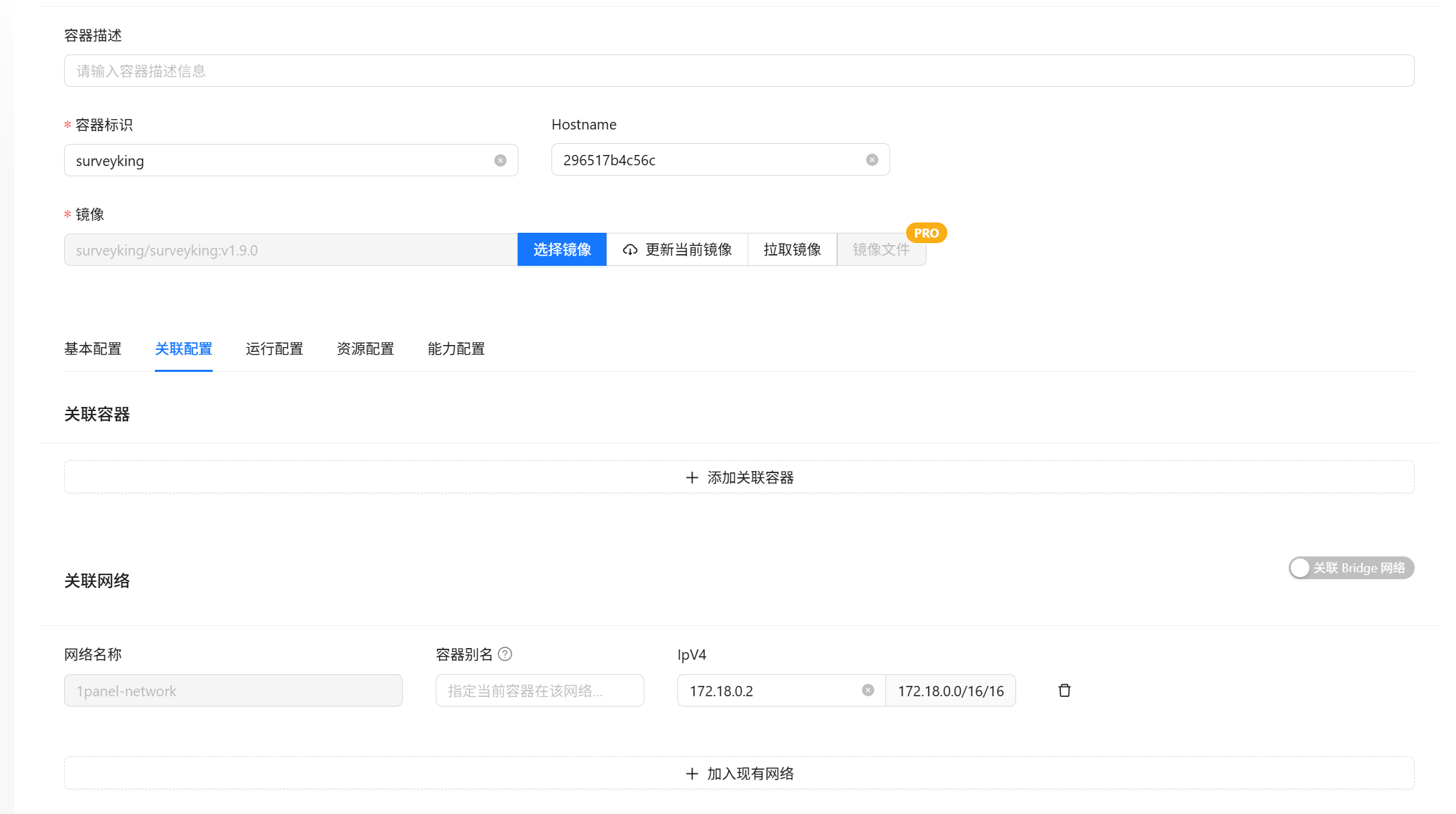
Task: Go to the 能力配置 tab
Action: coord(456,349)
